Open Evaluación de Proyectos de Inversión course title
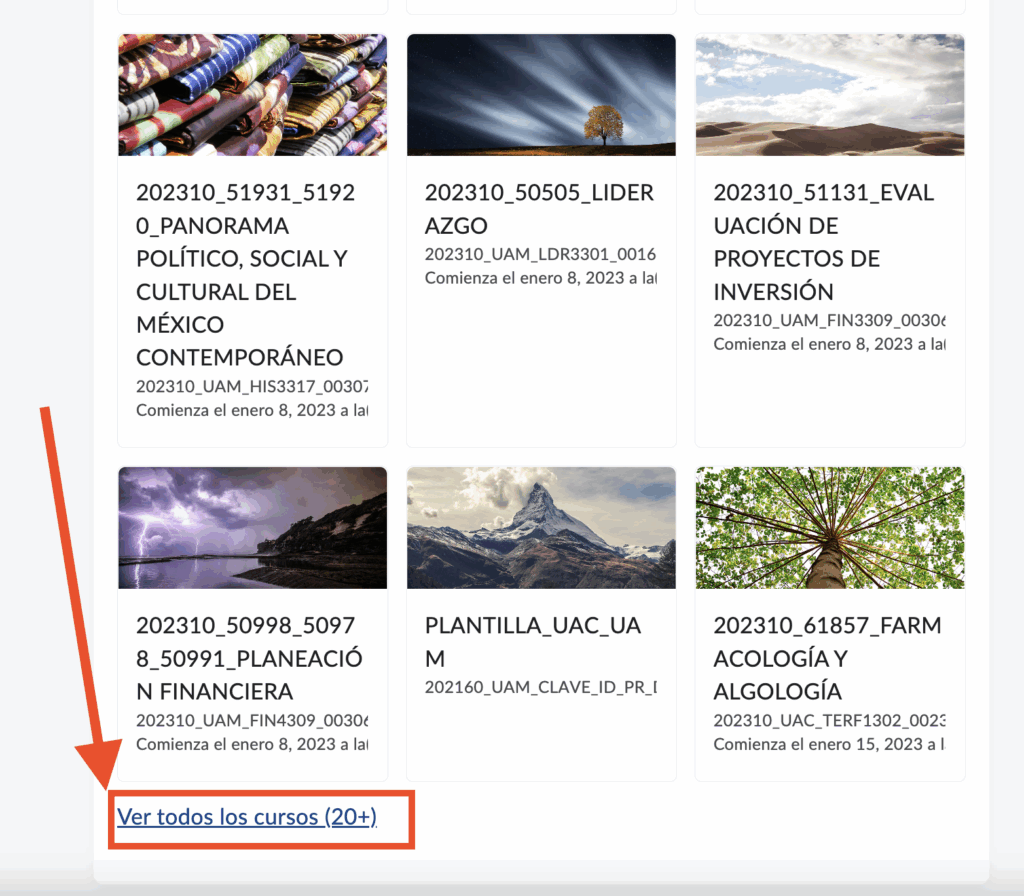Image resolution: width=1024 pixels, height=896 pixels. [823, 242]
